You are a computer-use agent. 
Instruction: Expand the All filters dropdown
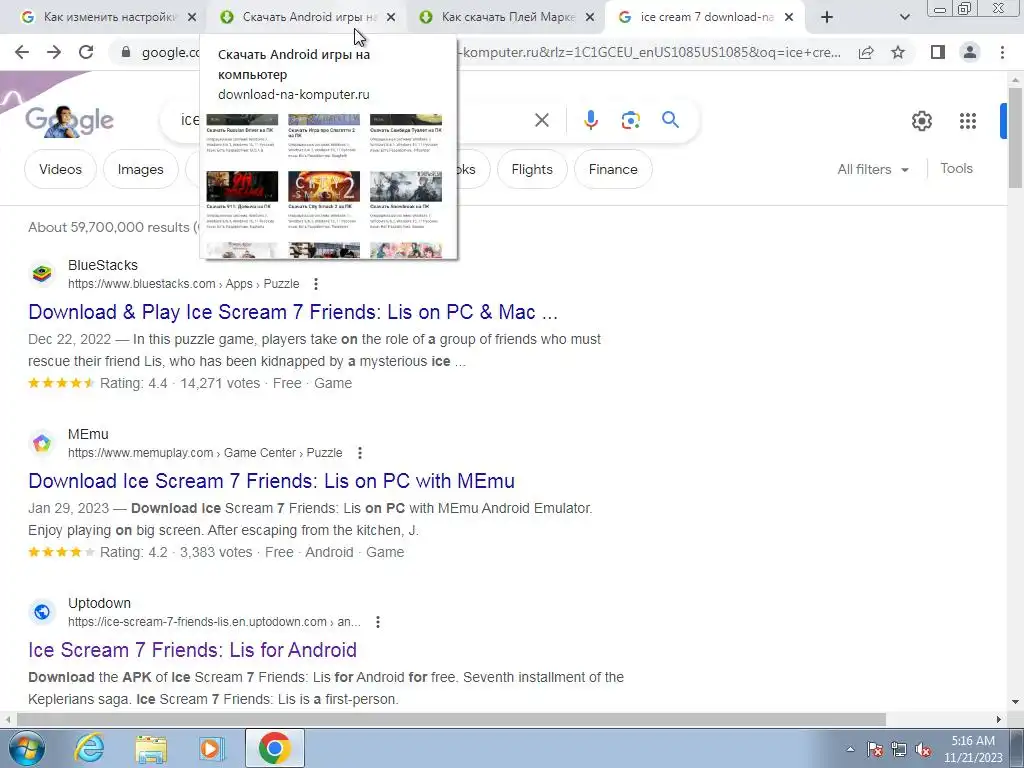[872, 169]
